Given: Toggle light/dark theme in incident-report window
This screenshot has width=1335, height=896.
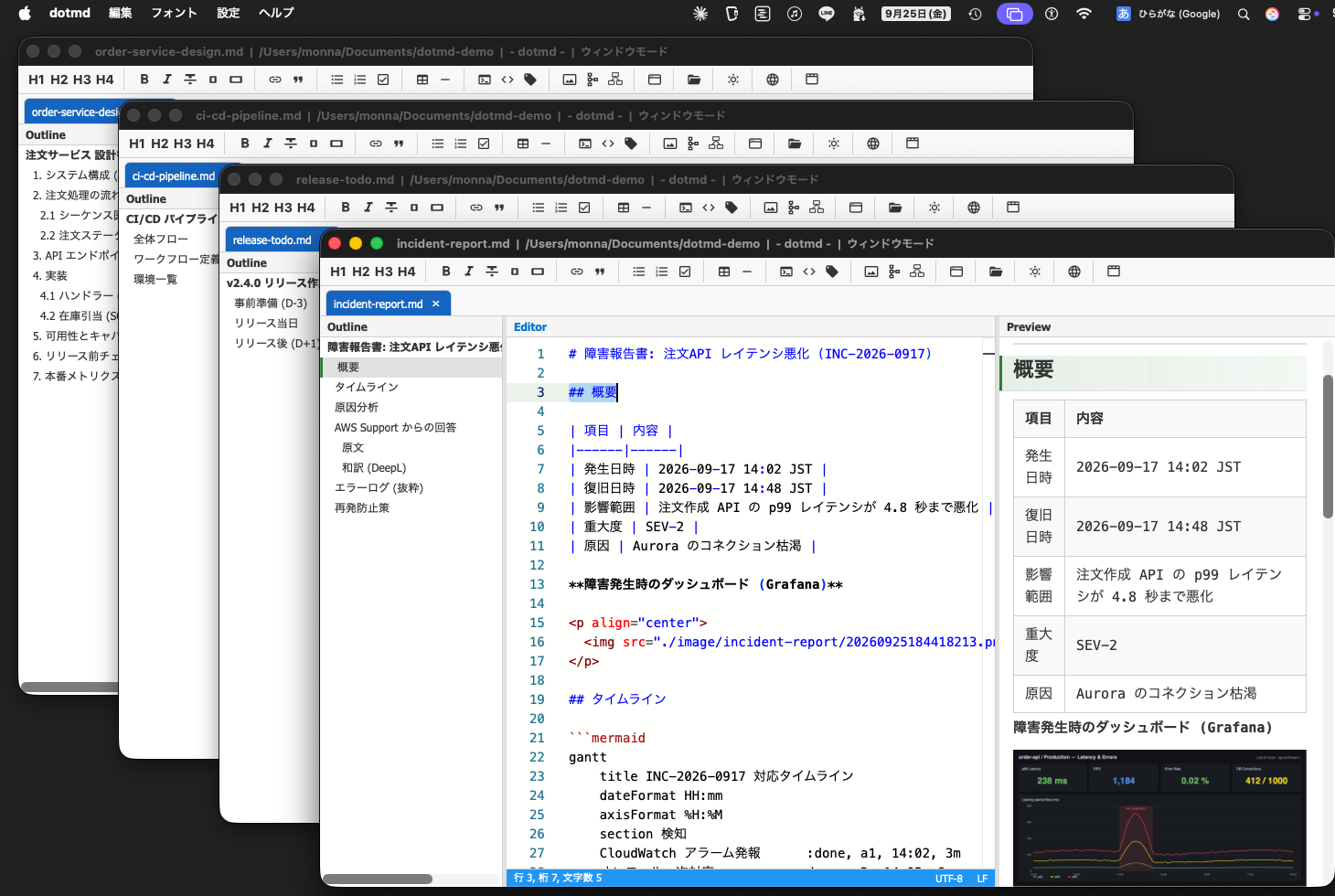Looking at the screenshot, I should [1035, 272].
